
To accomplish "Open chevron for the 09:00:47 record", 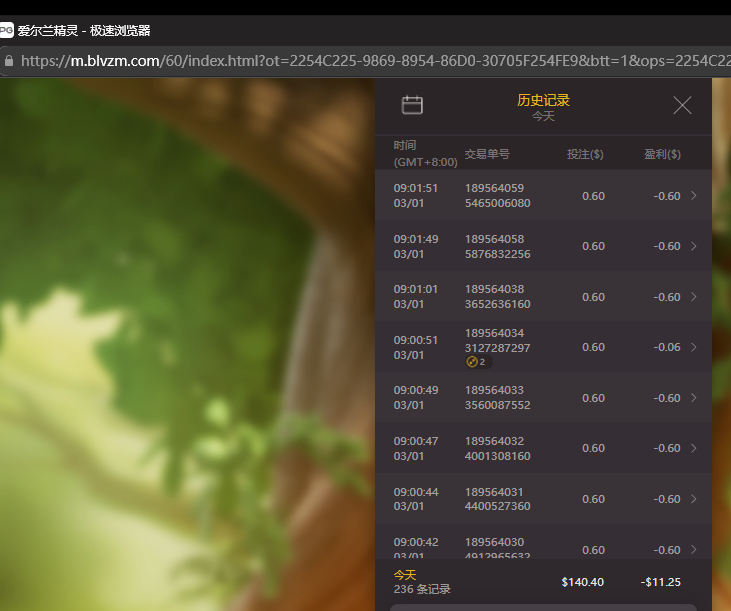I will coord(694,448).
